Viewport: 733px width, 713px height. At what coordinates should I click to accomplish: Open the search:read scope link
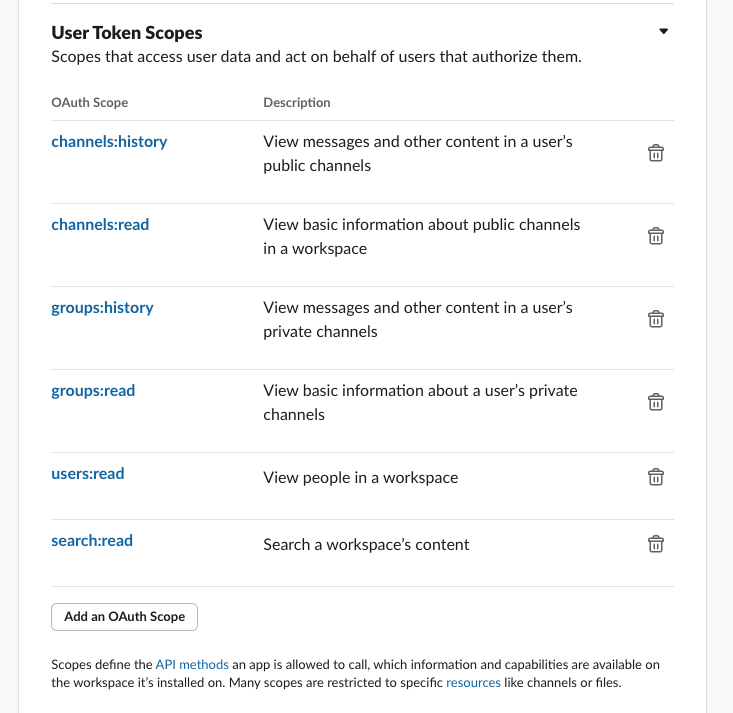(92, 541)
